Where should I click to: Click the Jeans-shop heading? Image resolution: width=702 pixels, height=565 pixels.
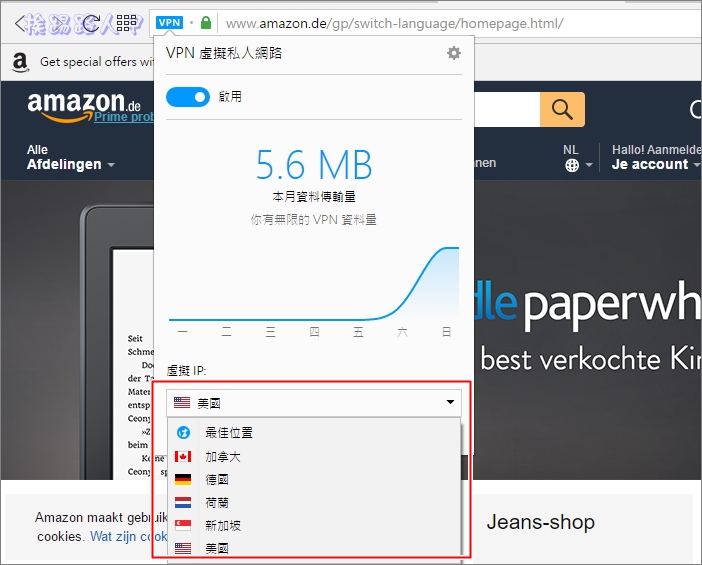(540, 522)
